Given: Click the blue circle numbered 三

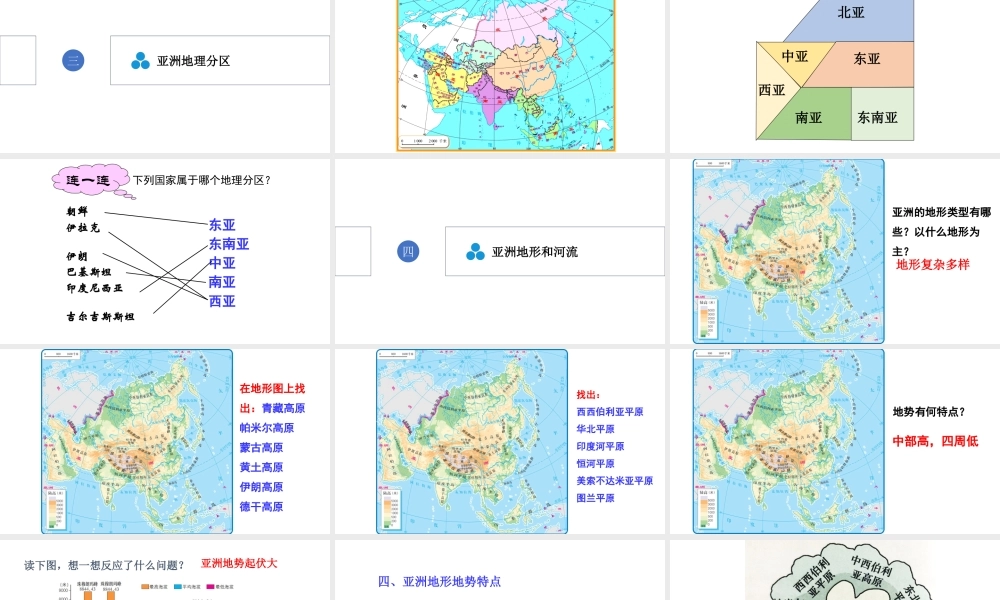Looking at the screenshot, I should pos(73,61).
